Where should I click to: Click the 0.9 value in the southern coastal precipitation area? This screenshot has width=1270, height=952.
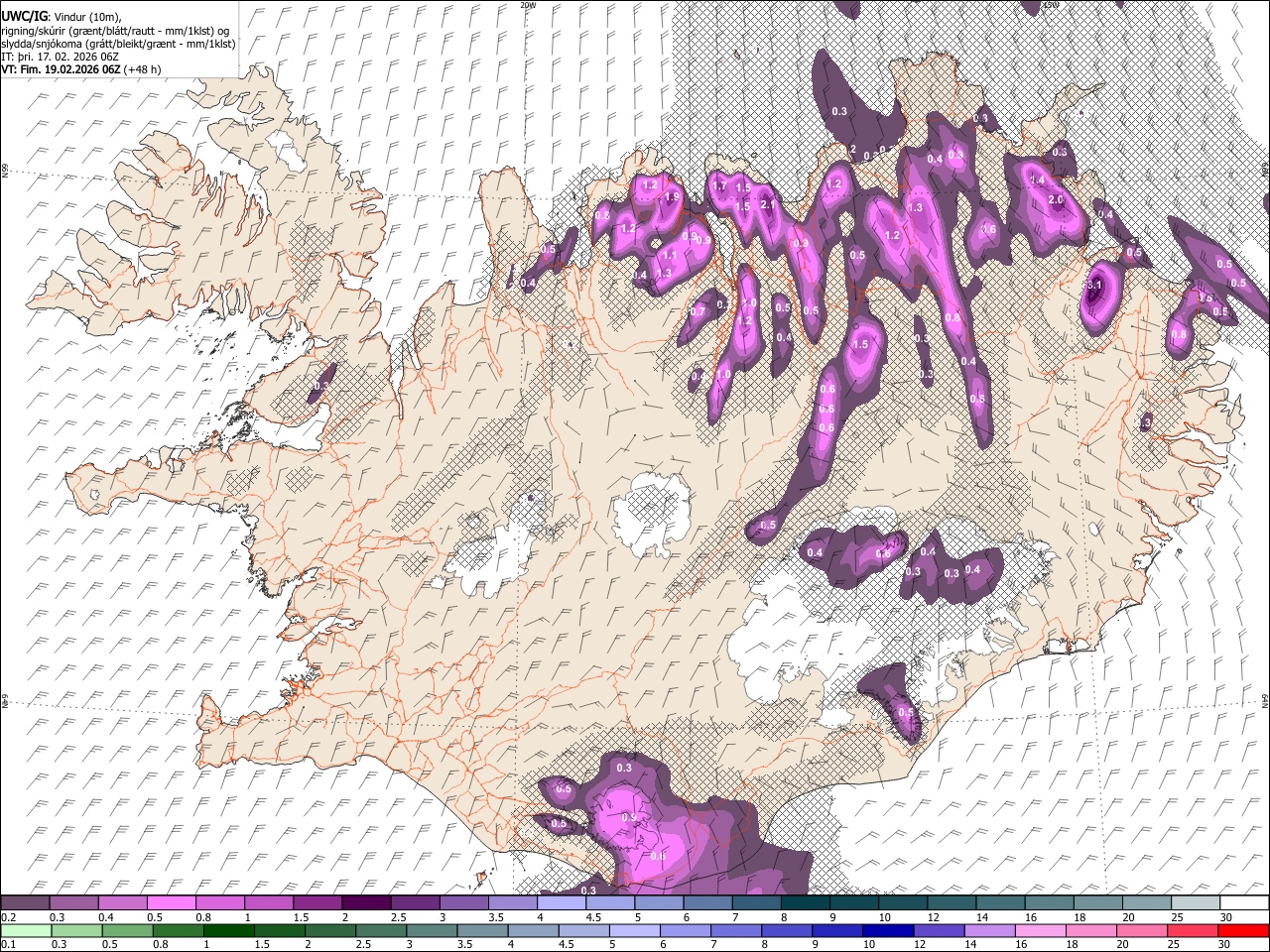click(629, 817)
